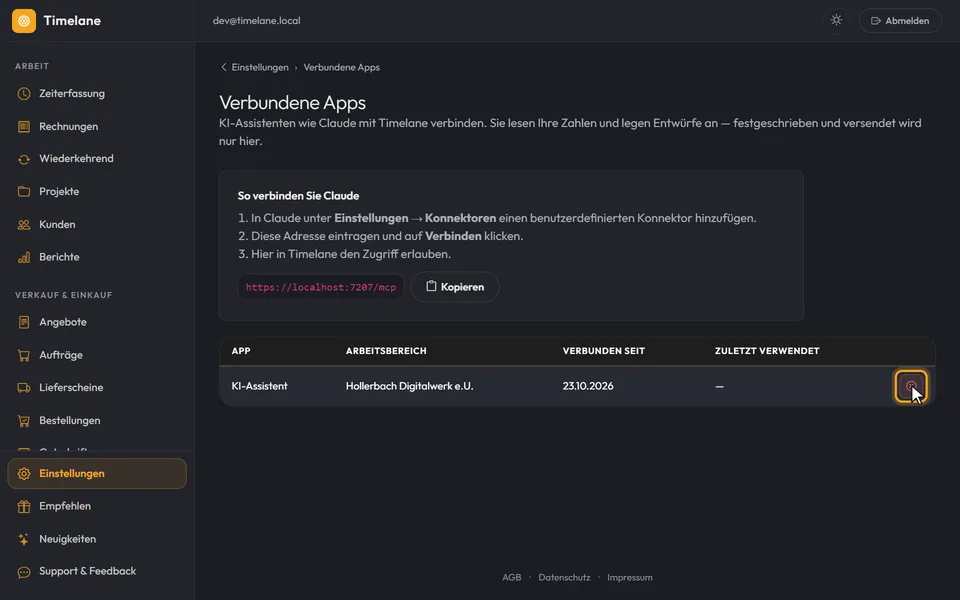Click the Support & Feedback chat icon
The width and height of the screenshot is (960, 600).
pyautogui.click(x=24, y=572)
